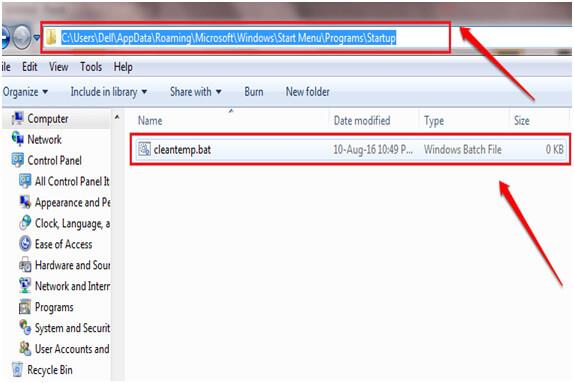
Task: Select Computer in navigation tree
Action: tap(48, 119)
